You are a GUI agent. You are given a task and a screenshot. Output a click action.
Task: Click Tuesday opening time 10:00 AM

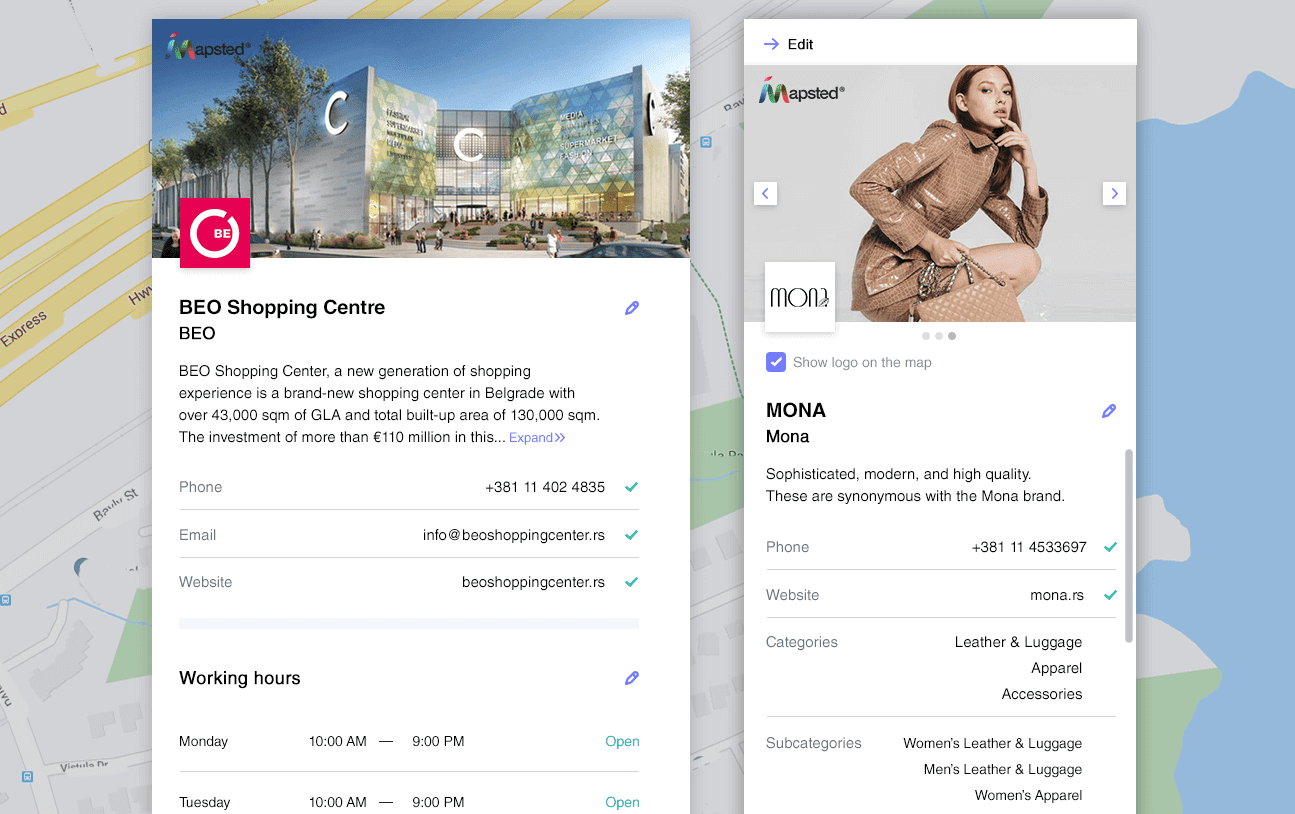coord(338,802)
